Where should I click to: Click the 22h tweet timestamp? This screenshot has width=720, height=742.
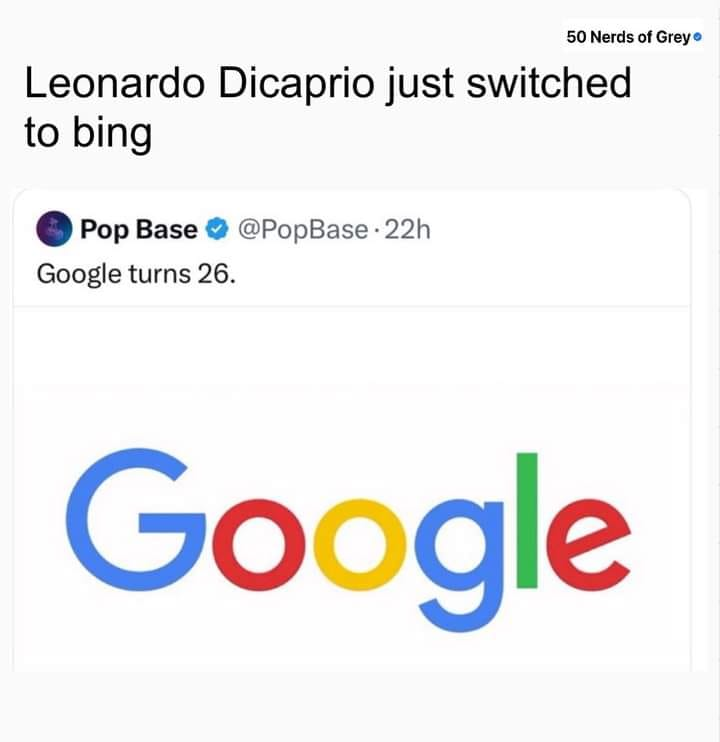click(407, 230)
